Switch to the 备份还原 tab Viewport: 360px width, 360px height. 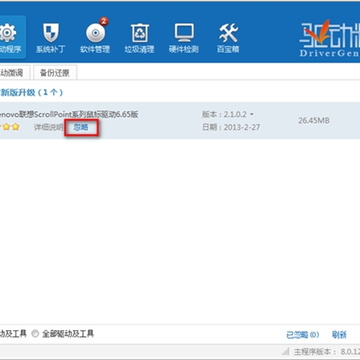(x=55, y=73)
